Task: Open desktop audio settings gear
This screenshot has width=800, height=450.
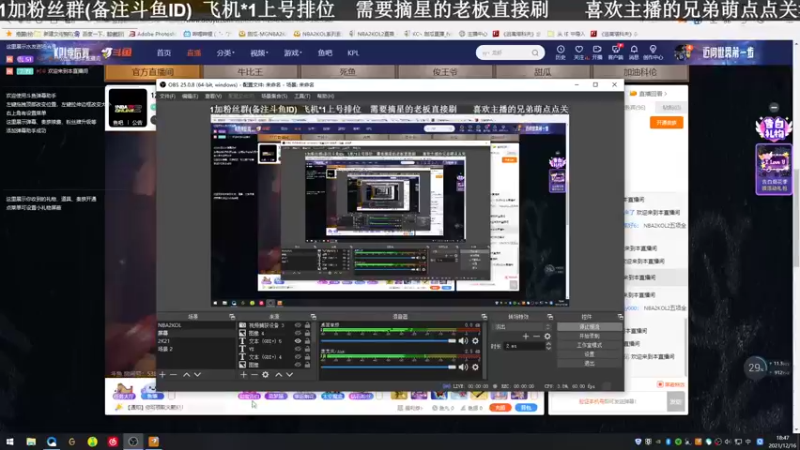Action: click(476, 341)
